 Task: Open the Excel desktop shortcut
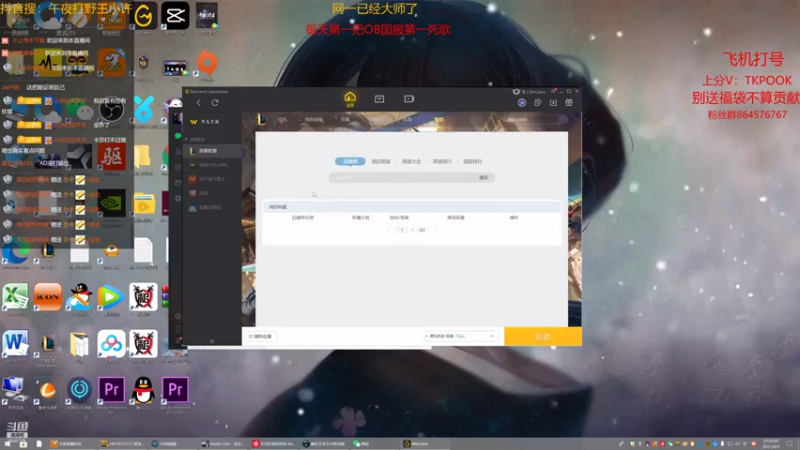click(x=15, y=297)
